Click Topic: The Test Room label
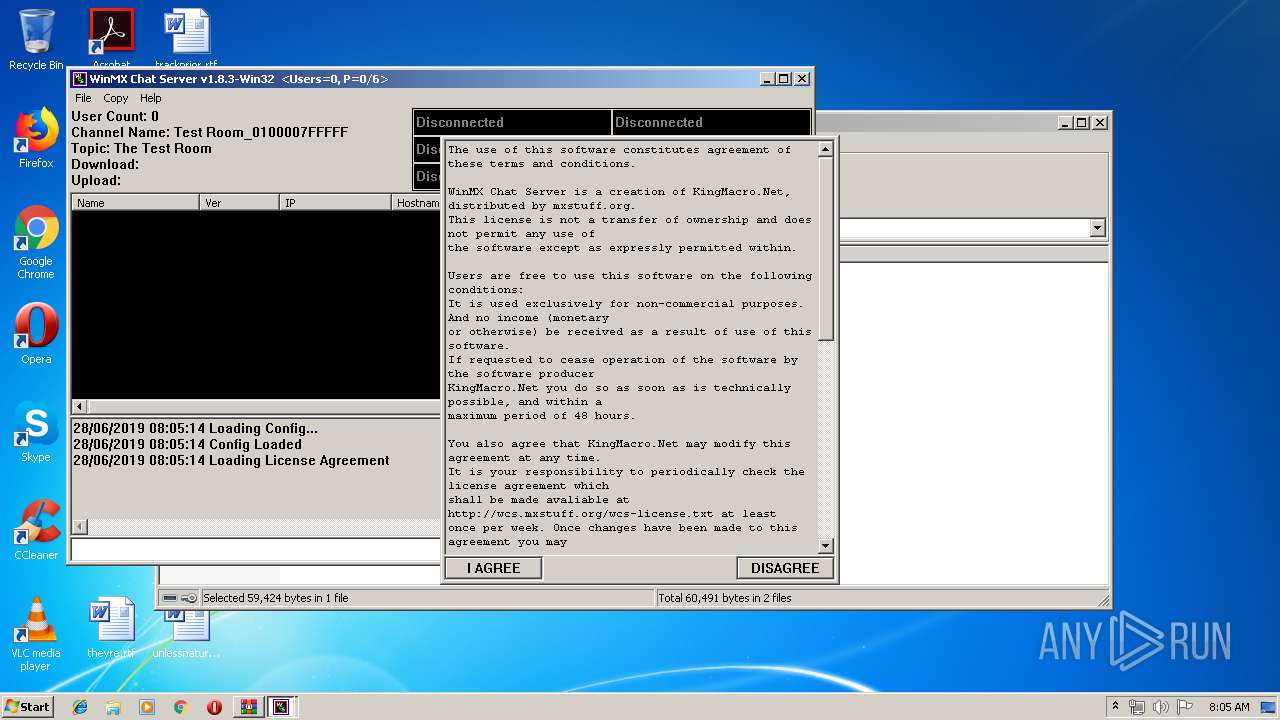1280x720 pixels. tap(141, 148)
